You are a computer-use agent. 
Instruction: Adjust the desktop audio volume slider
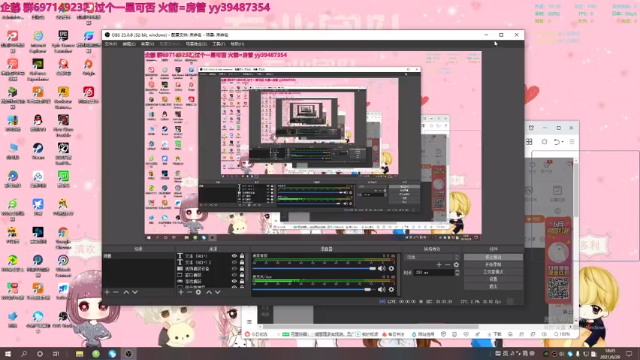pos(314,268)
